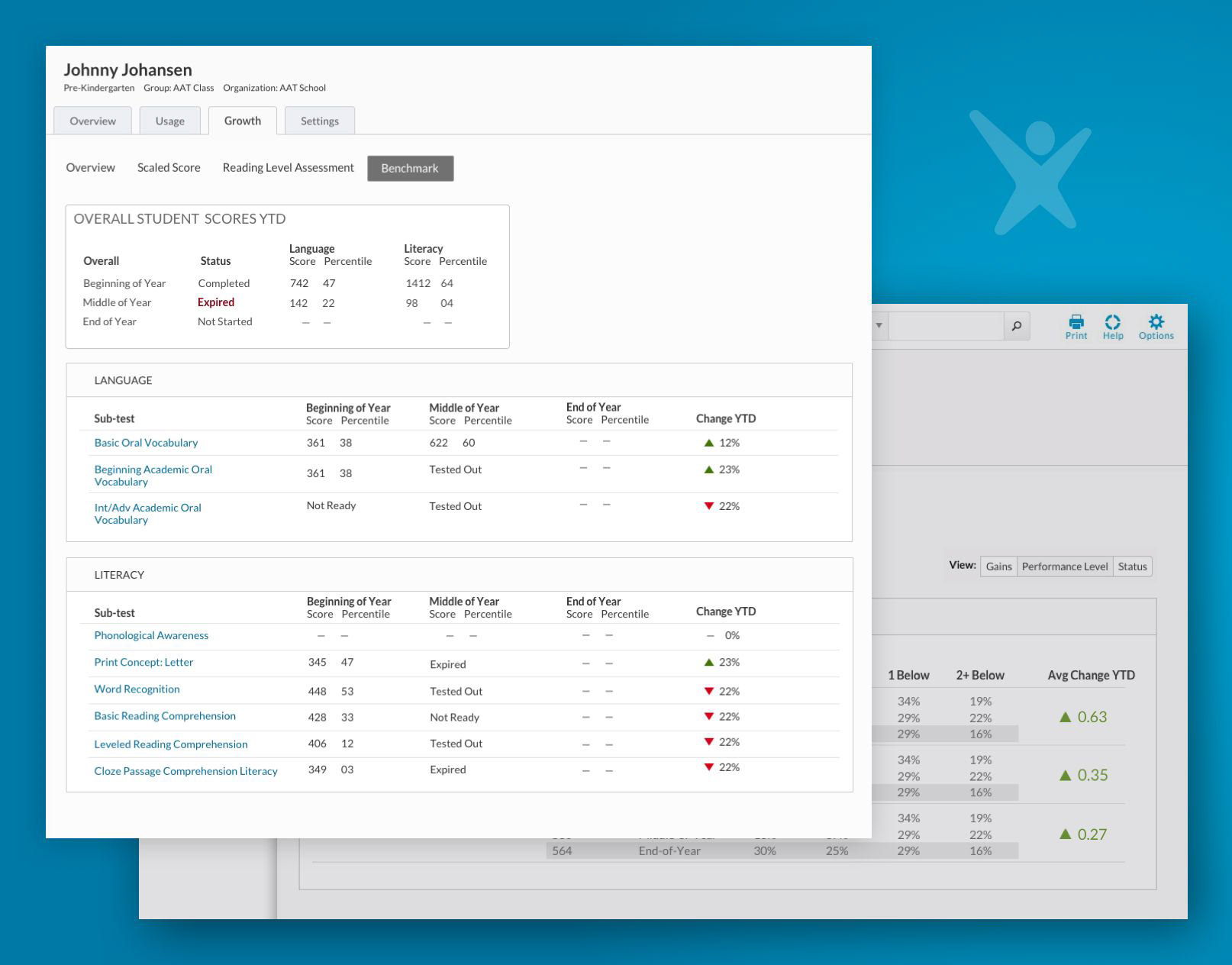1232x965 pixels.
Task: Open Word Recognition sub-test
Action: (x=137, y=689)
